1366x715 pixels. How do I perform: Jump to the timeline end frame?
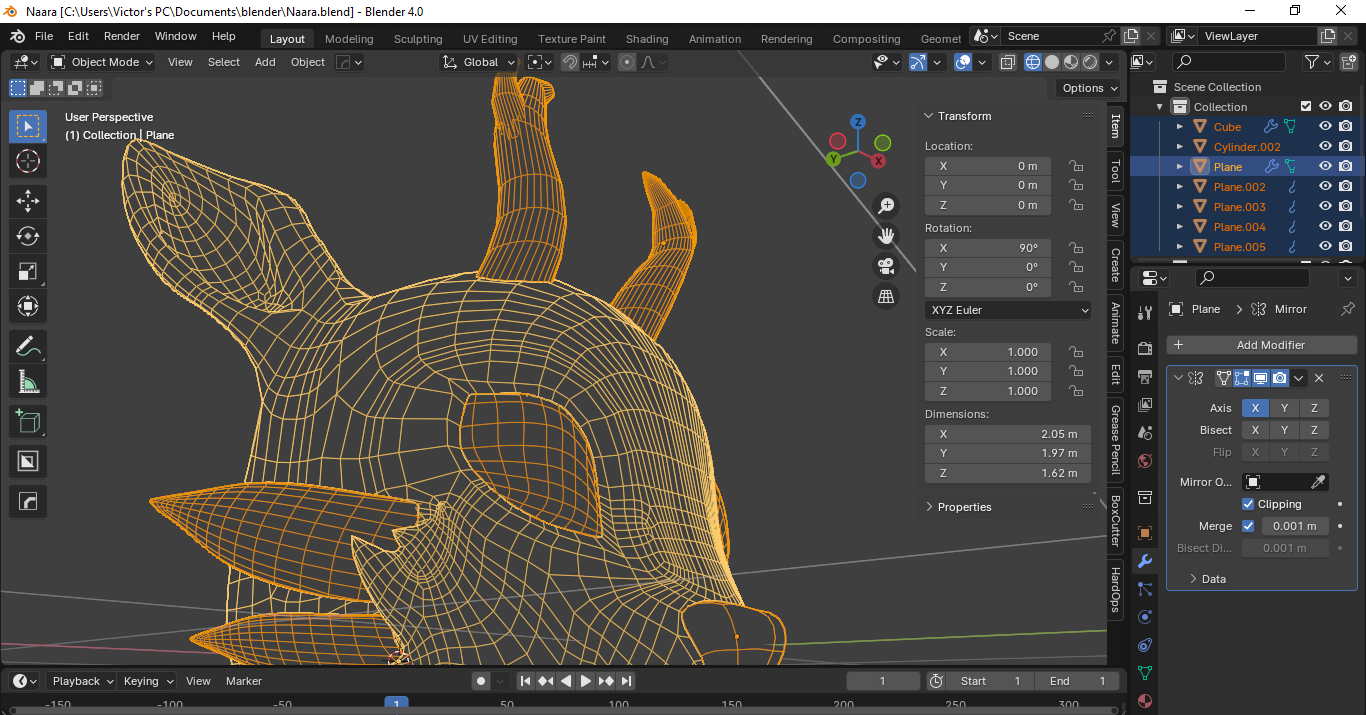[x=626, y=681]
